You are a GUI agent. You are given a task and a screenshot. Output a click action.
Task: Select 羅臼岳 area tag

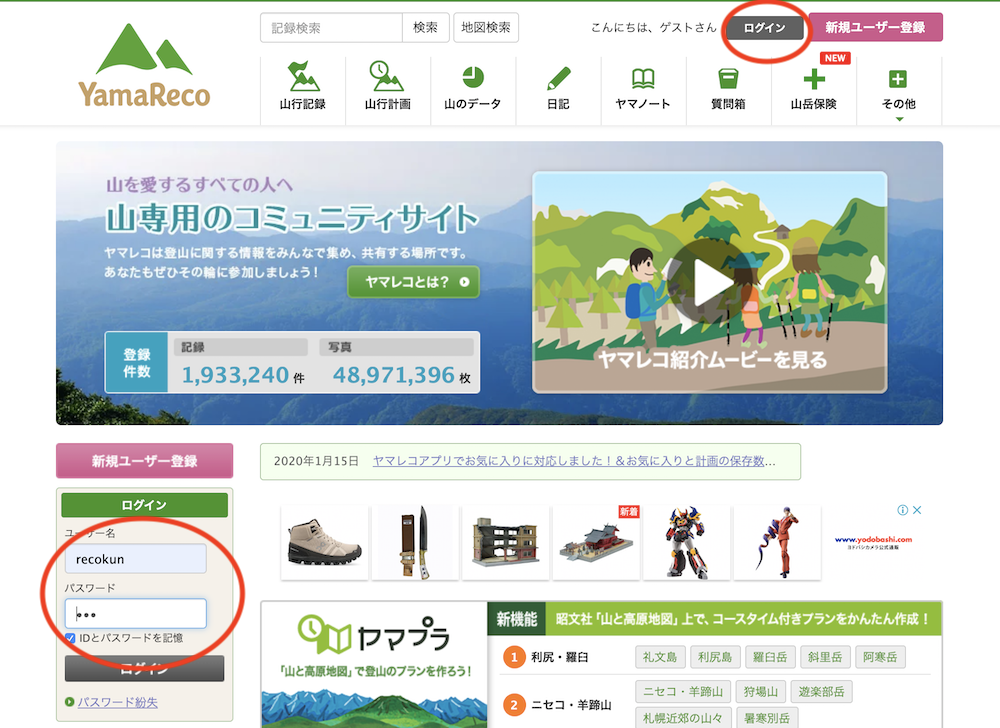click(770, 657)
